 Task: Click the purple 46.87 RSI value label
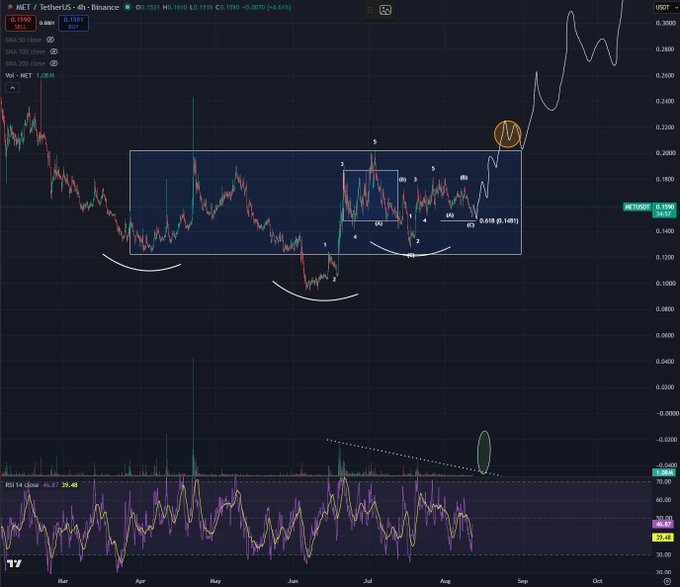[664, 524]
